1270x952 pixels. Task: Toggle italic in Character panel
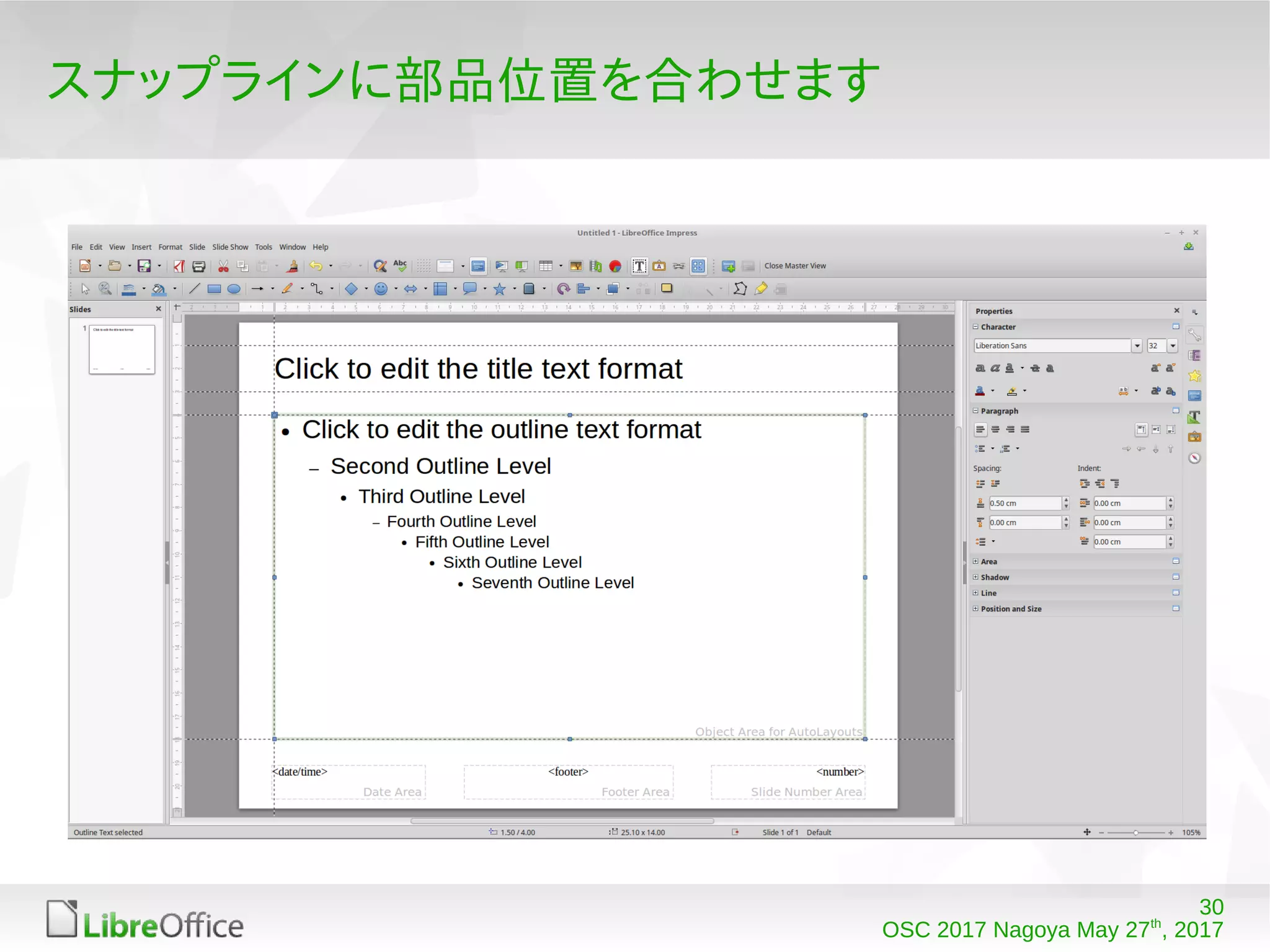pos(995,368)
